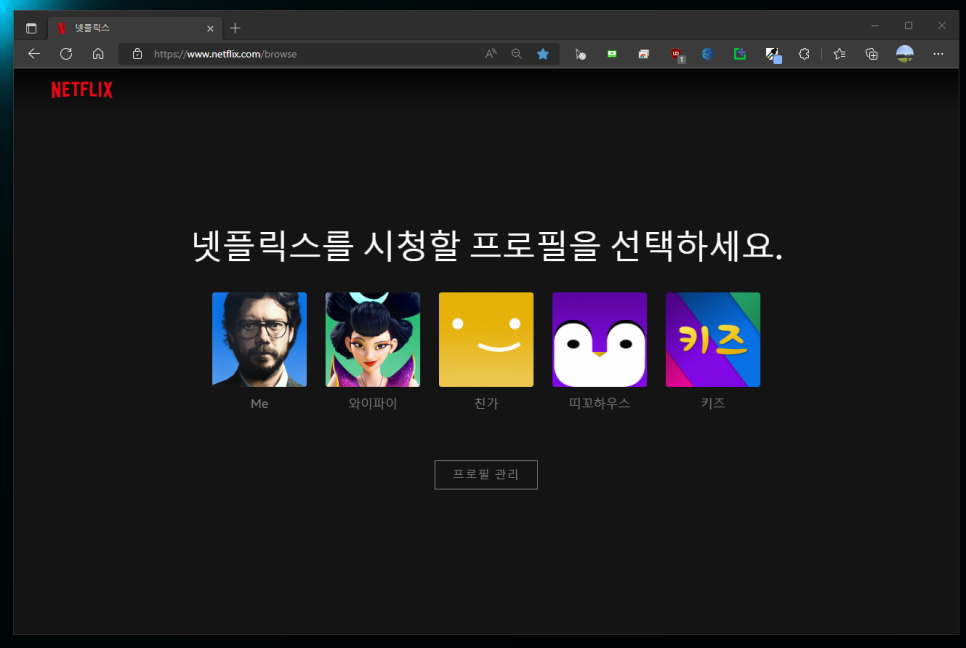
Task: Click the 띠꼬하우스 name label
Action: pyautogui.click(x=599, y=403)
